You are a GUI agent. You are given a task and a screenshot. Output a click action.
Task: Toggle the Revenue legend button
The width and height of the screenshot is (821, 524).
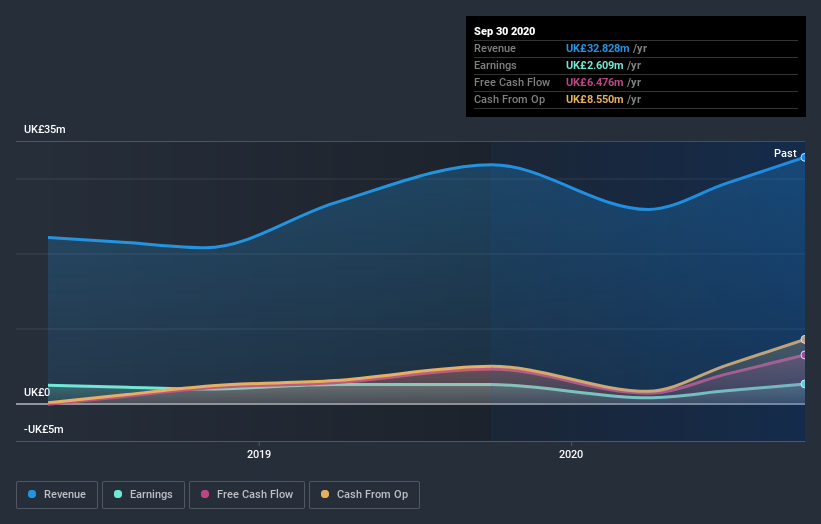pyautogui.click(x=57, y=495)
